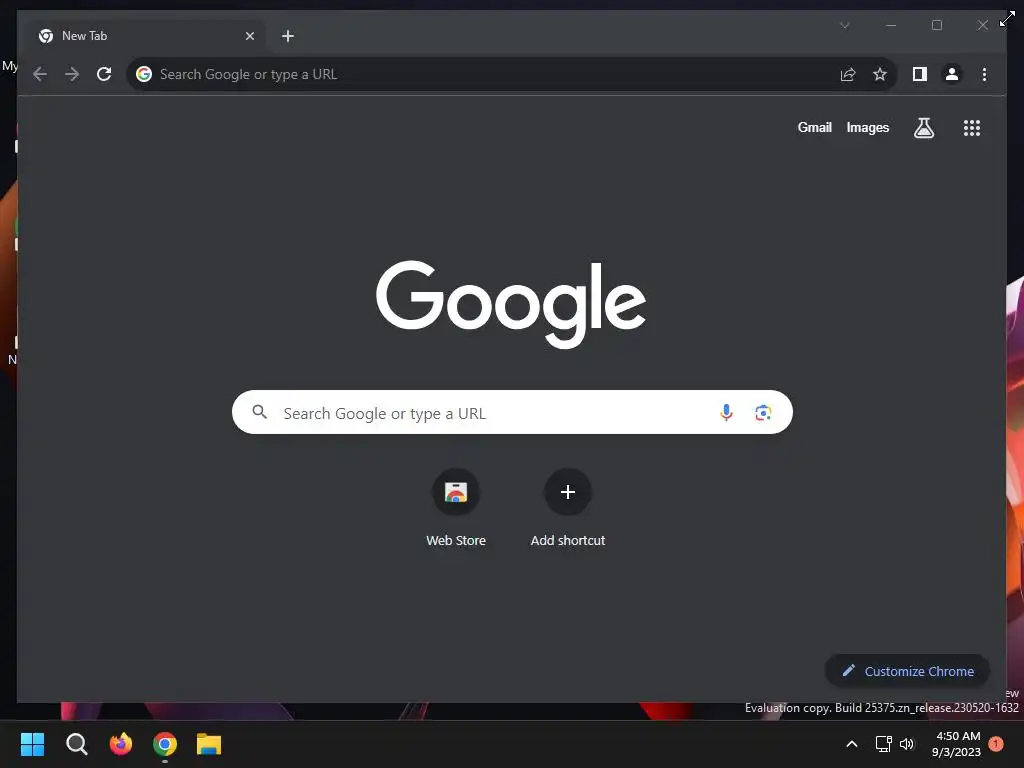Open clock showing 4:50 AM

coord(957,744)
